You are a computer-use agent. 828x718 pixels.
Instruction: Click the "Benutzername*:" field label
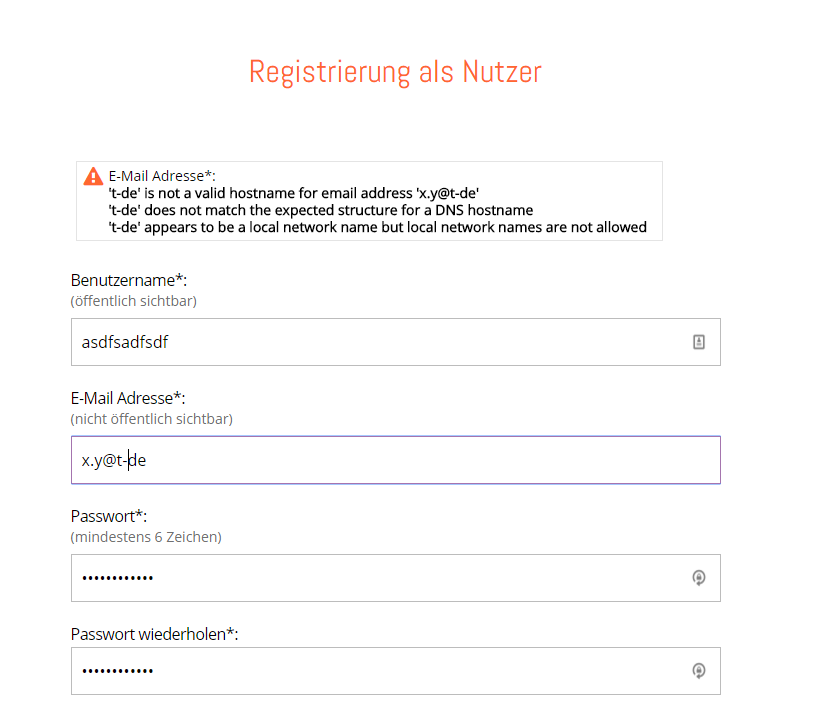click(129, 280)
